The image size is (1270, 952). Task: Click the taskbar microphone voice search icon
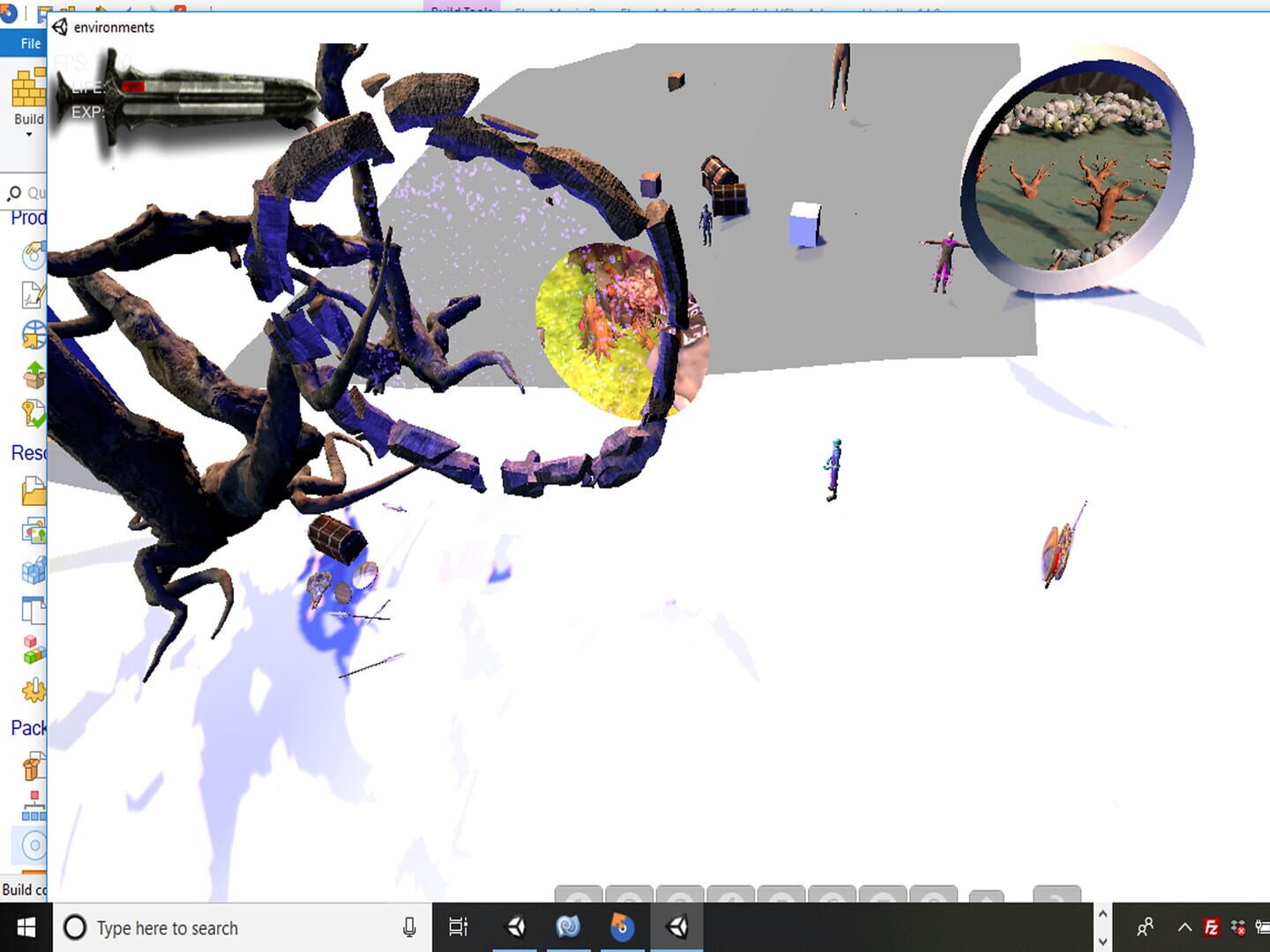pyautogui.click(x=409, y=927)
